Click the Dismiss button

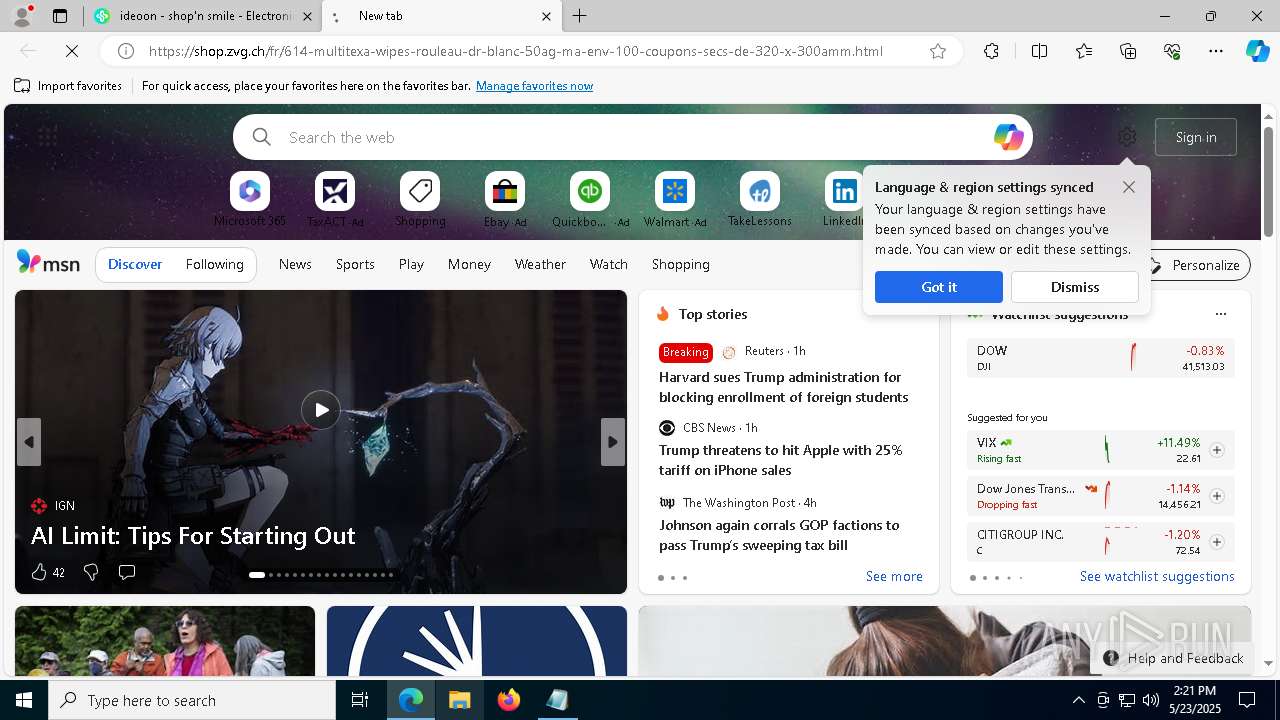(1075, 287)
